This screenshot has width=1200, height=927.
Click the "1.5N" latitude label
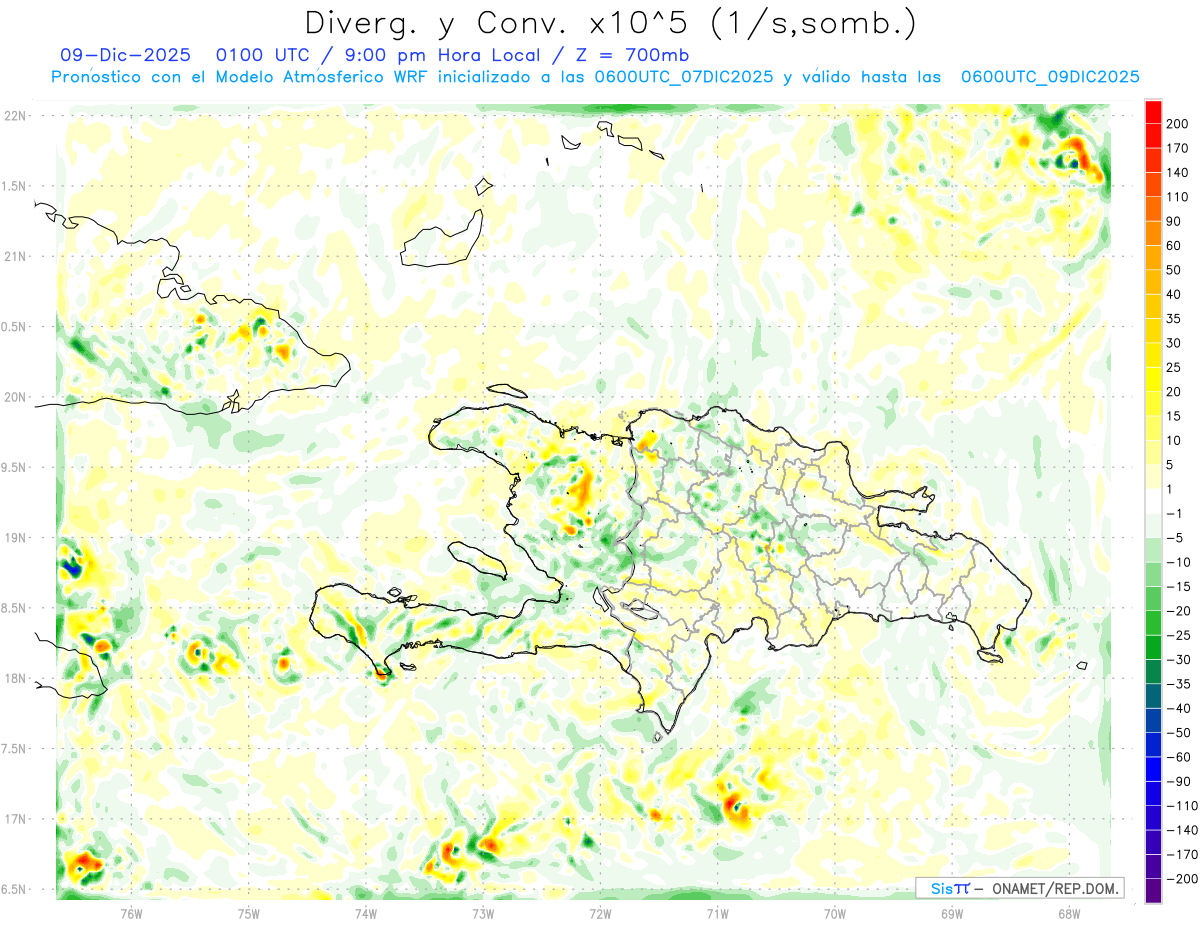[x=14, y=186]
